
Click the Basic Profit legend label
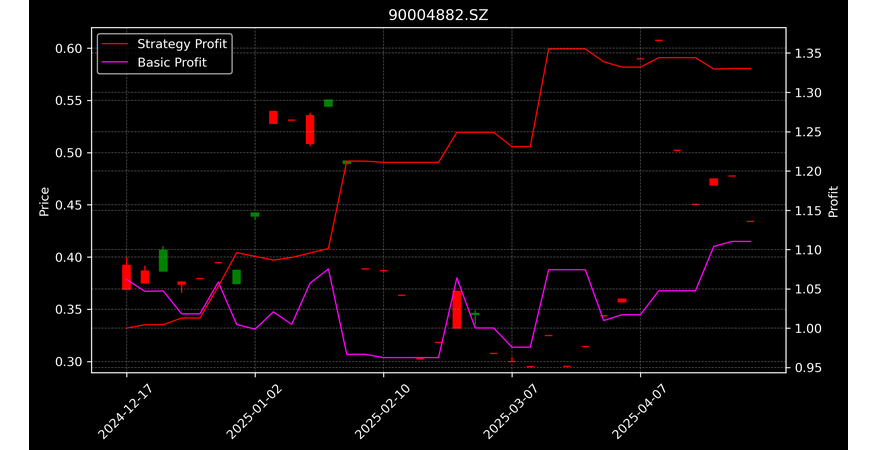172,62
